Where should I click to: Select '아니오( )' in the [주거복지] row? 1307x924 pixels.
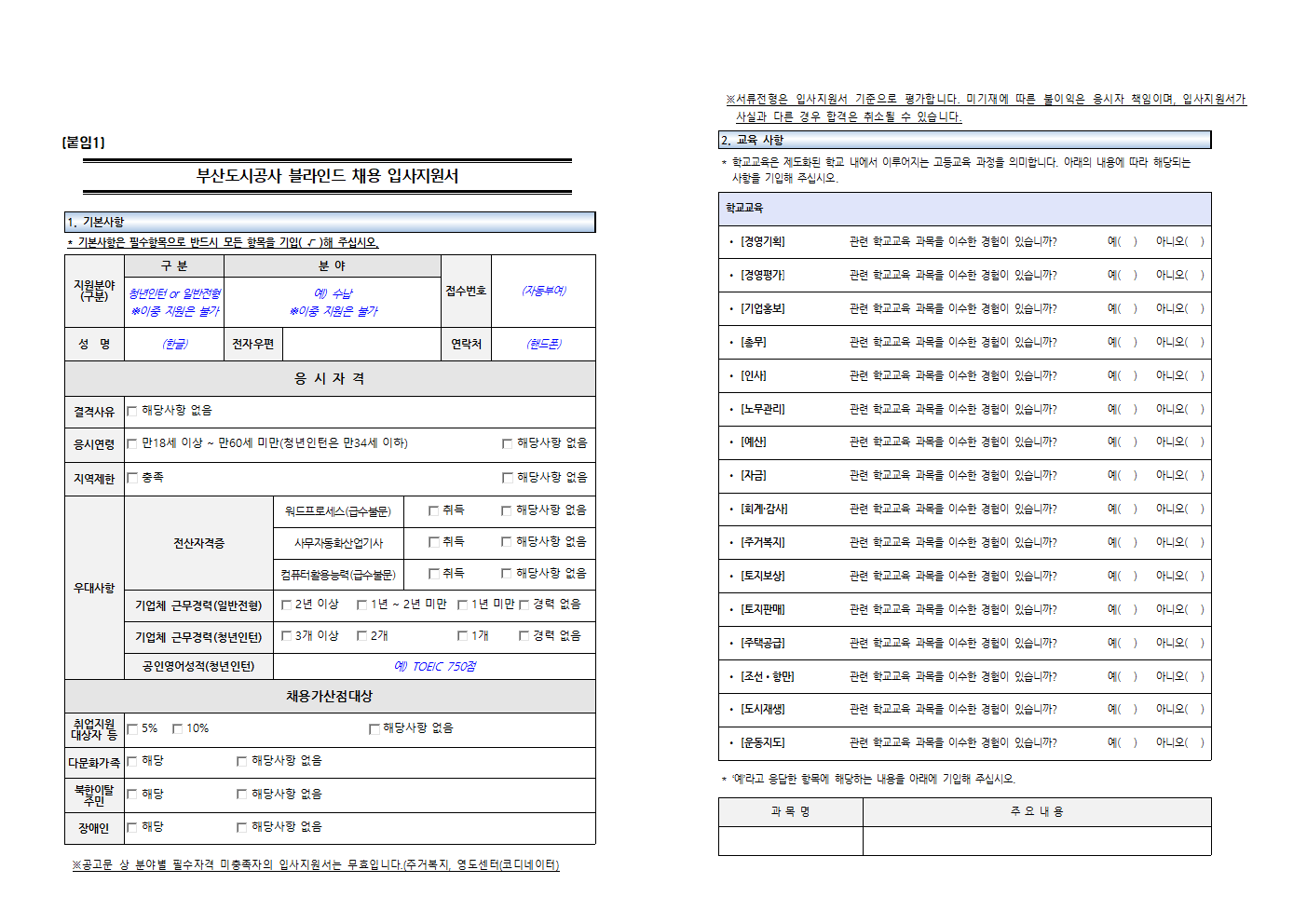[1179, 542]
